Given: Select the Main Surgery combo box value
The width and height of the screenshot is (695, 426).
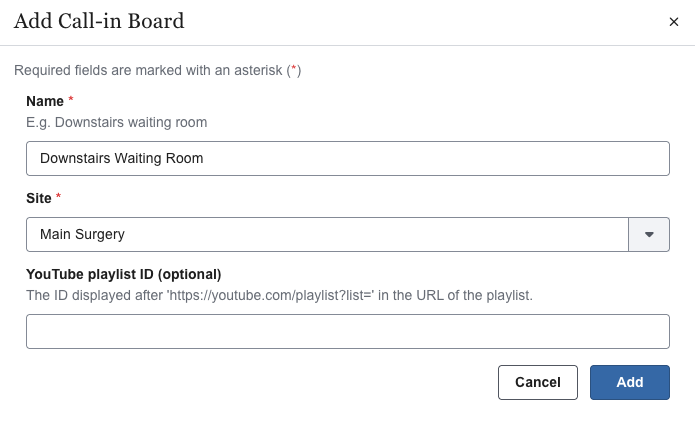Looking at the screenshot, I should (327, 235).
